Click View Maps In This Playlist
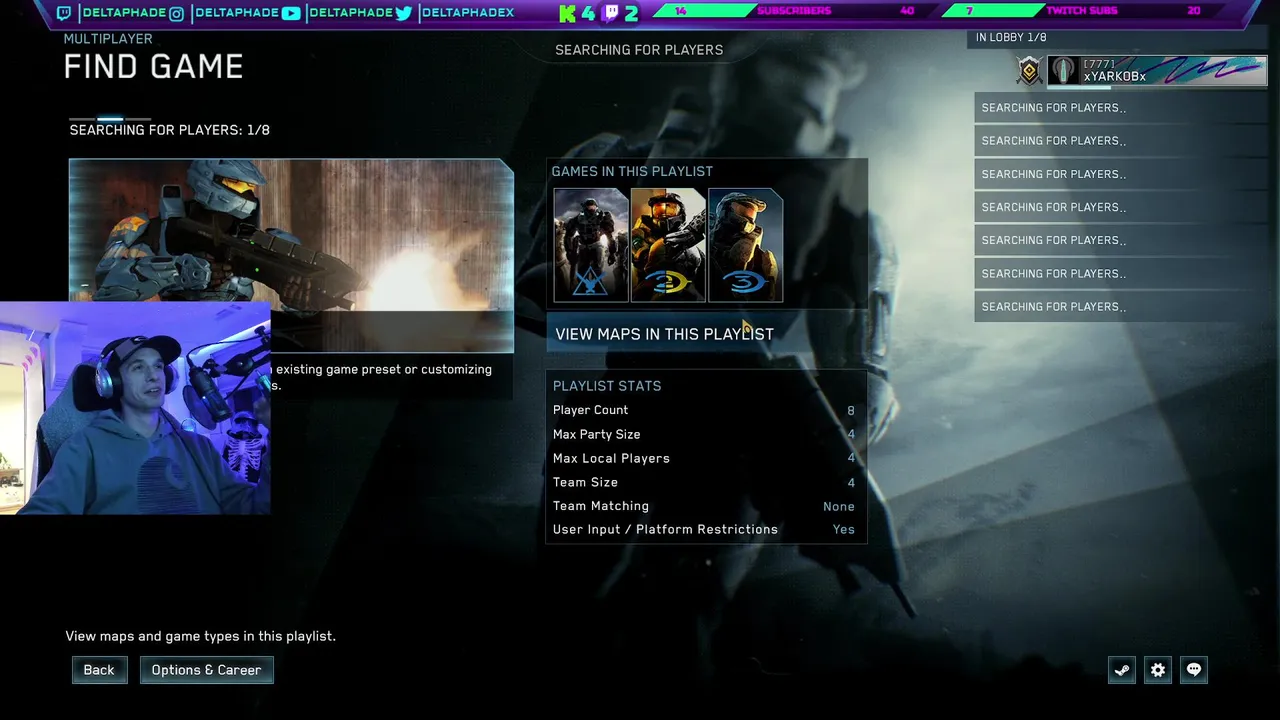Viewport: 1280px width, 720px height. tap(706, 334)
